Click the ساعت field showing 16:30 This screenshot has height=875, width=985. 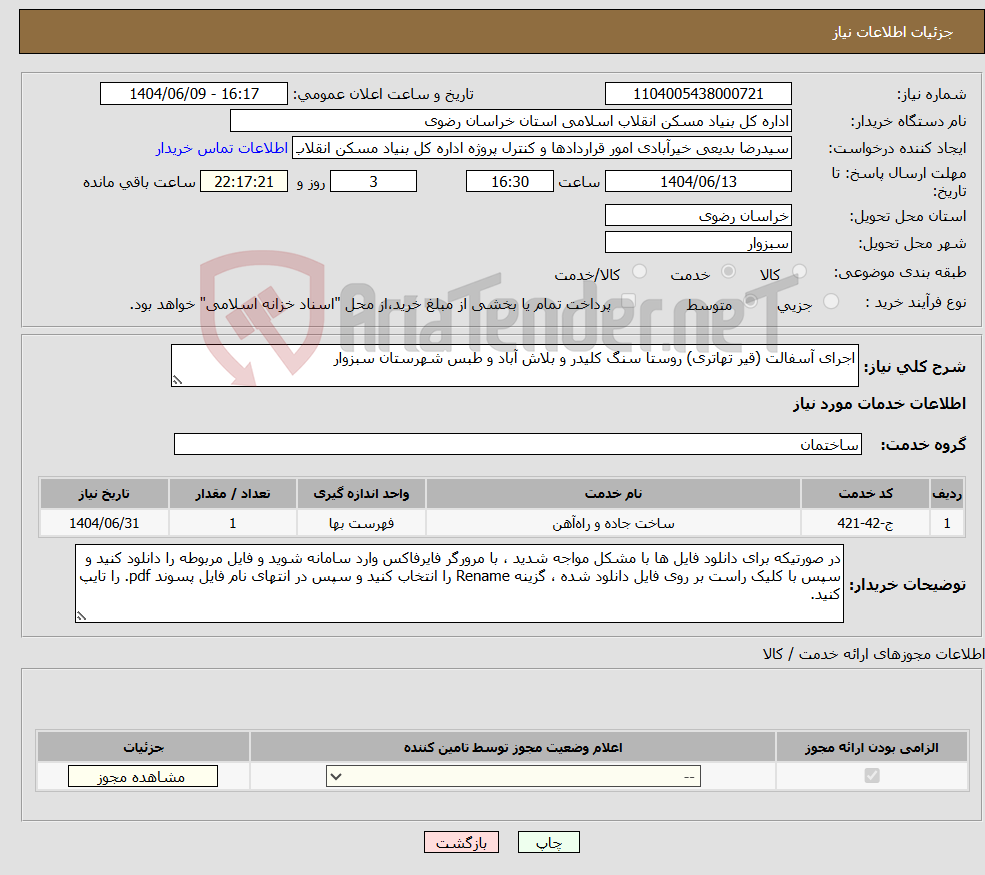pos(510,181)
